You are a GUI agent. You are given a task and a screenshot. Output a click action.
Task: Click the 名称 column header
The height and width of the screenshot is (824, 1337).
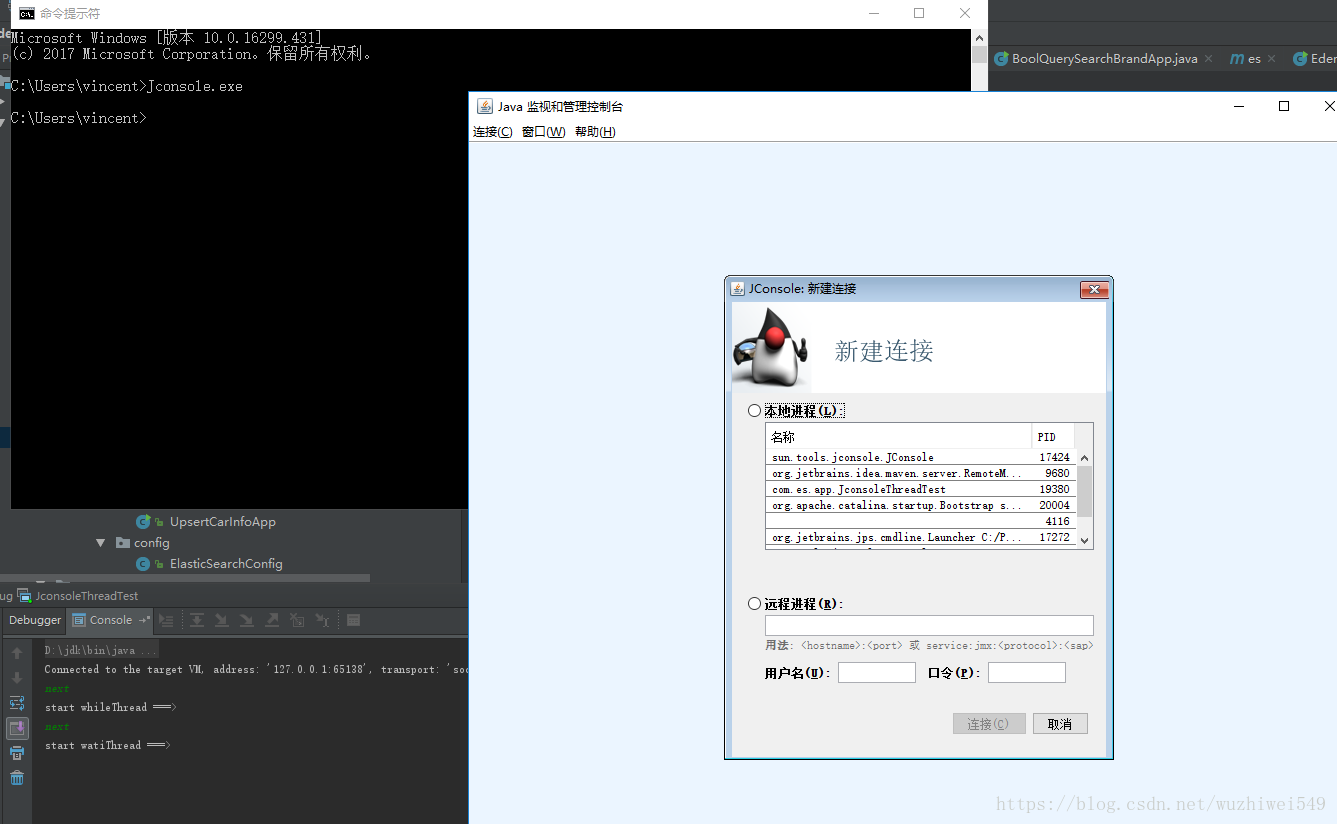pos(899,437)
